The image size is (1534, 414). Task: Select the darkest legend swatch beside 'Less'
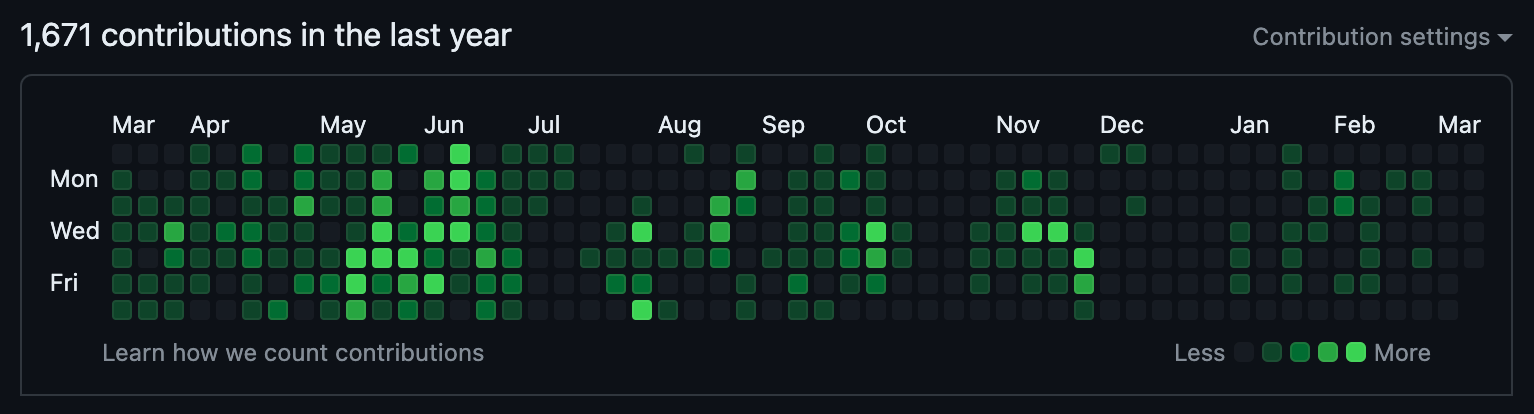point(1244,352)
